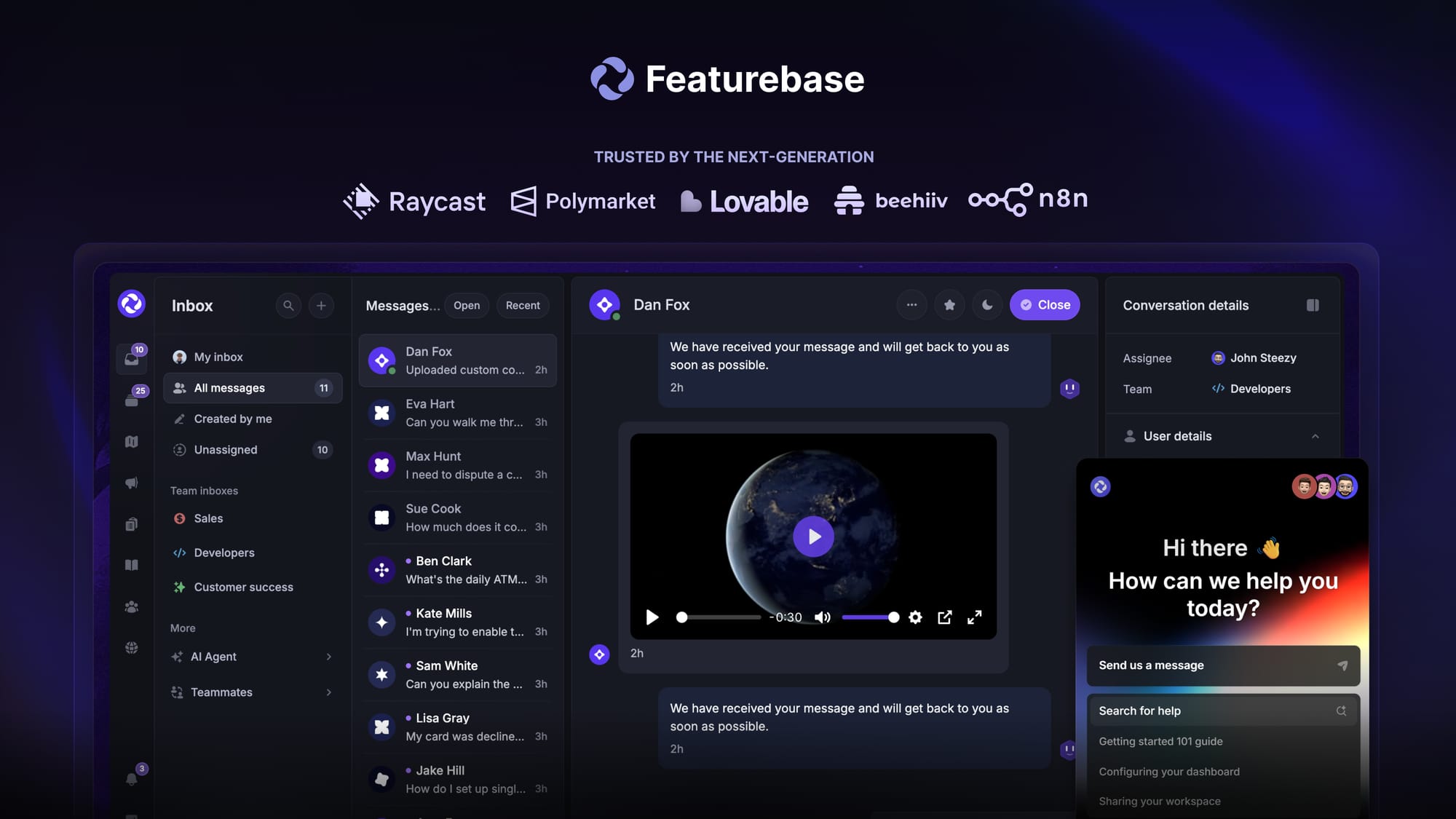Screen dimensions: 1456x819
Task: Click the star icon in the conversation header
Action: pyautogui.click(x=949, y=304)
